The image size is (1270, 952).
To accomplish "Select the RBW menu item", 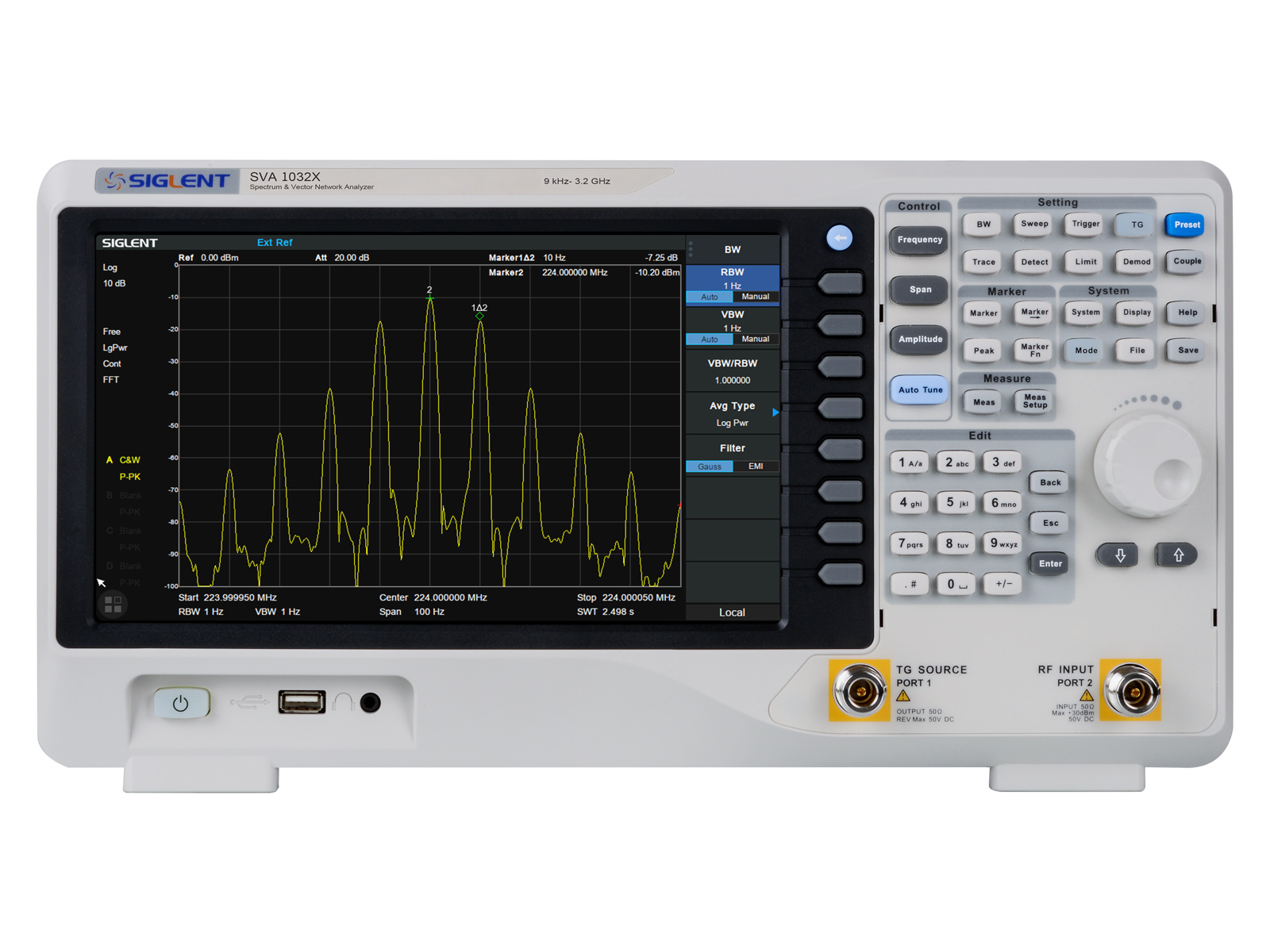I will 732,284.
